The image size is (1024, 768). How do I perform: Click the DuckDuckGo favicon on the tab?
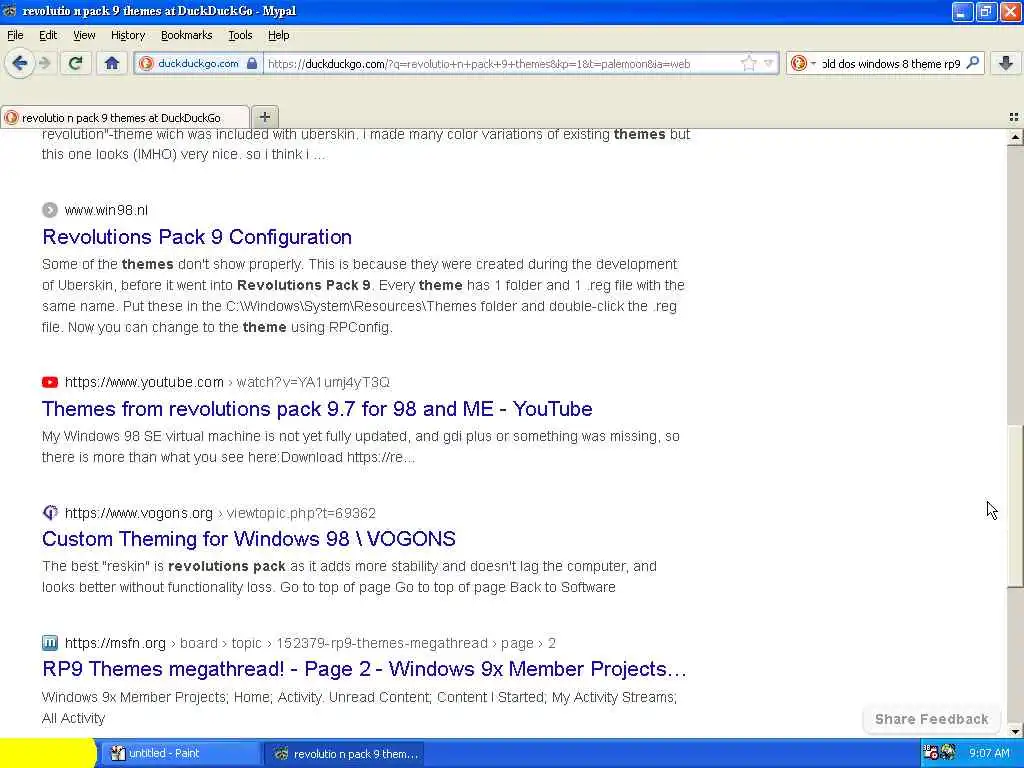point(11,118)
